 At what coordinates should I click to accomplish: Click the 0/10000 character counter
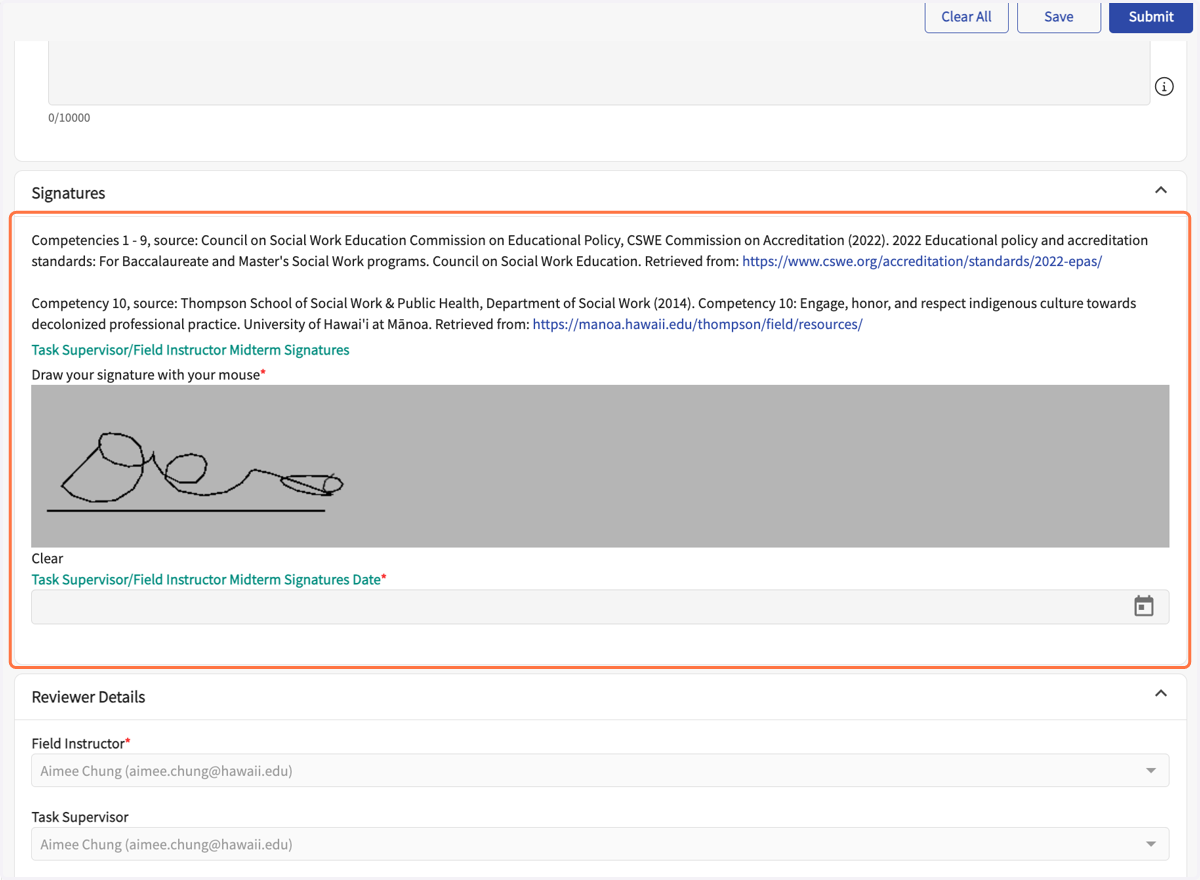click(x=69, y=118)
